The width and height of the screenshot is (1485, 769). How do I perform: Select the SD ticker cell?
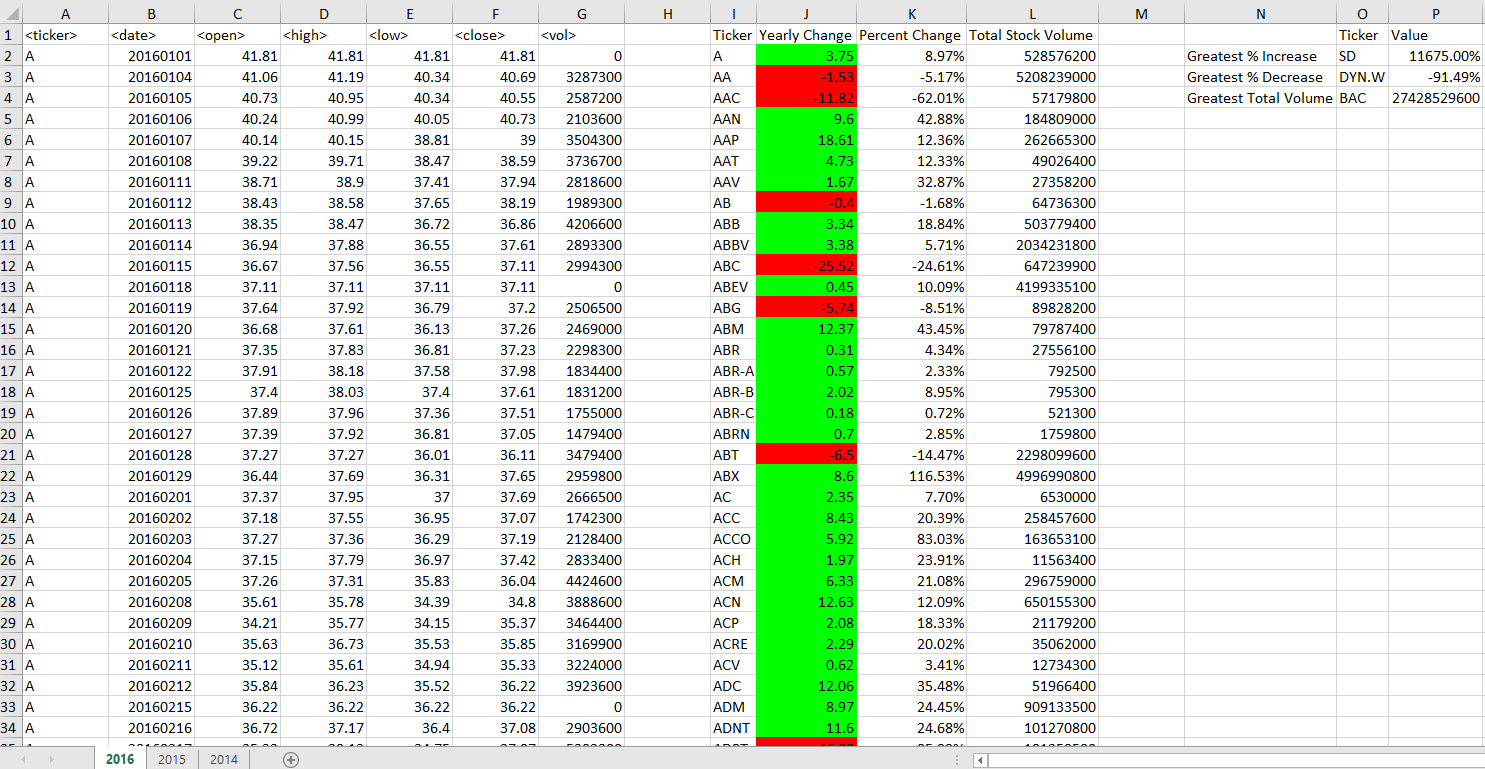coord(1362,56)
